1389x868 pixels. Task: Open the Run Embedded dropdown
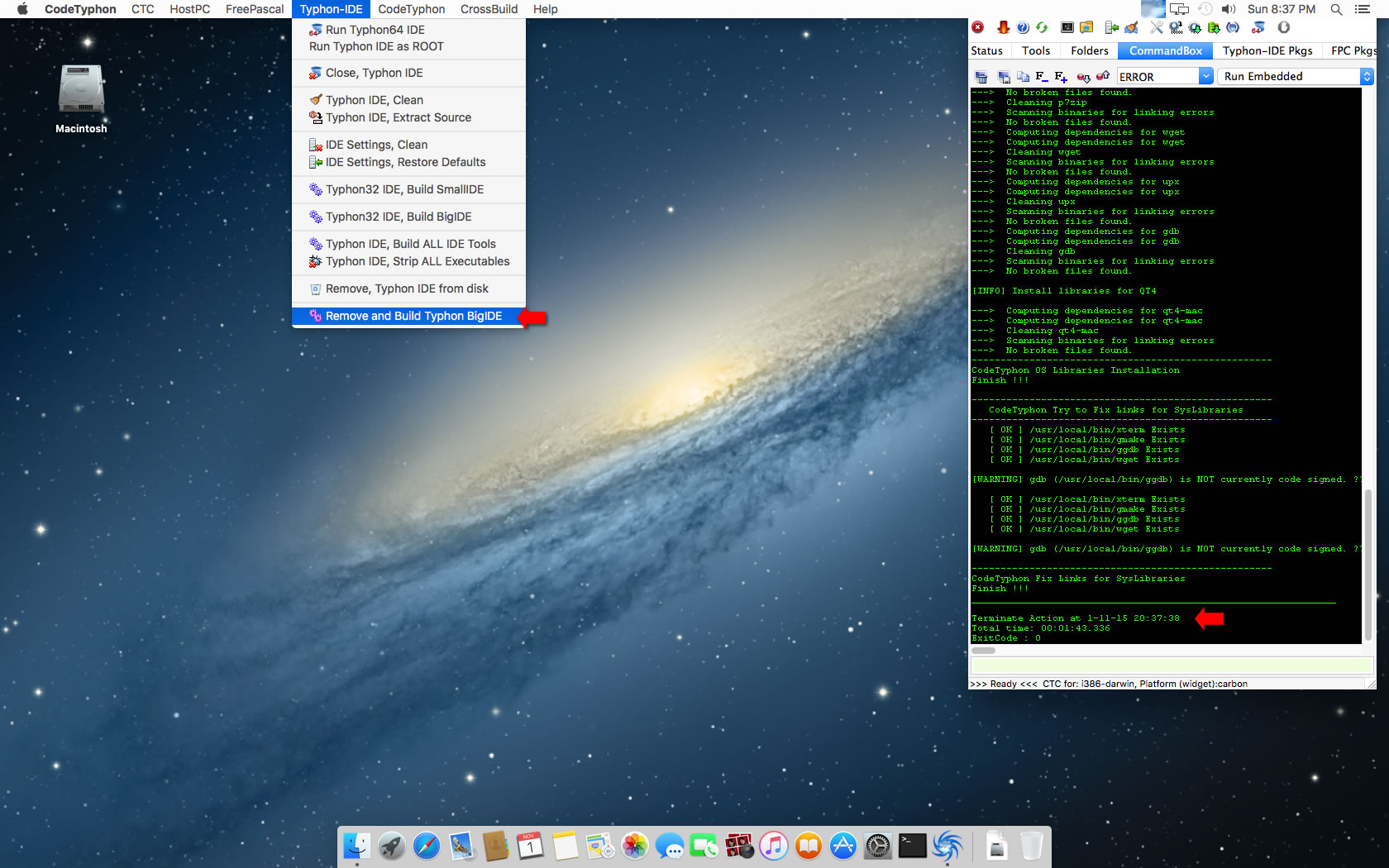[x=1296, y=76]
